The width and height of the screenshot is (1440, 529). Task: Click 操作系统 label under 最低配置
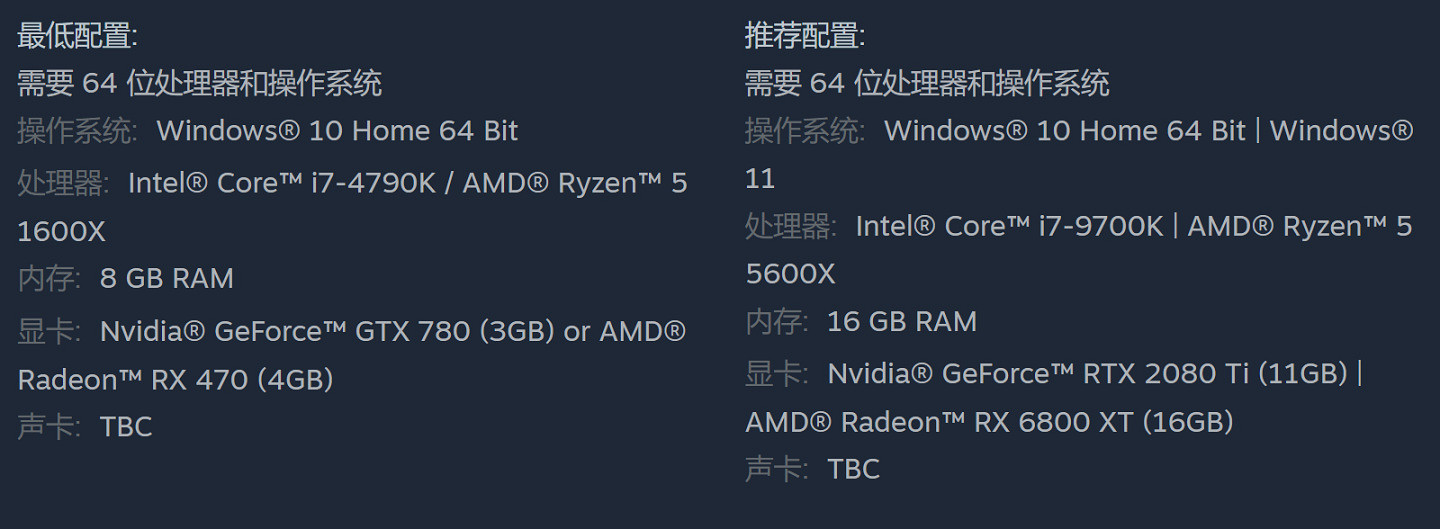(76, 131)
